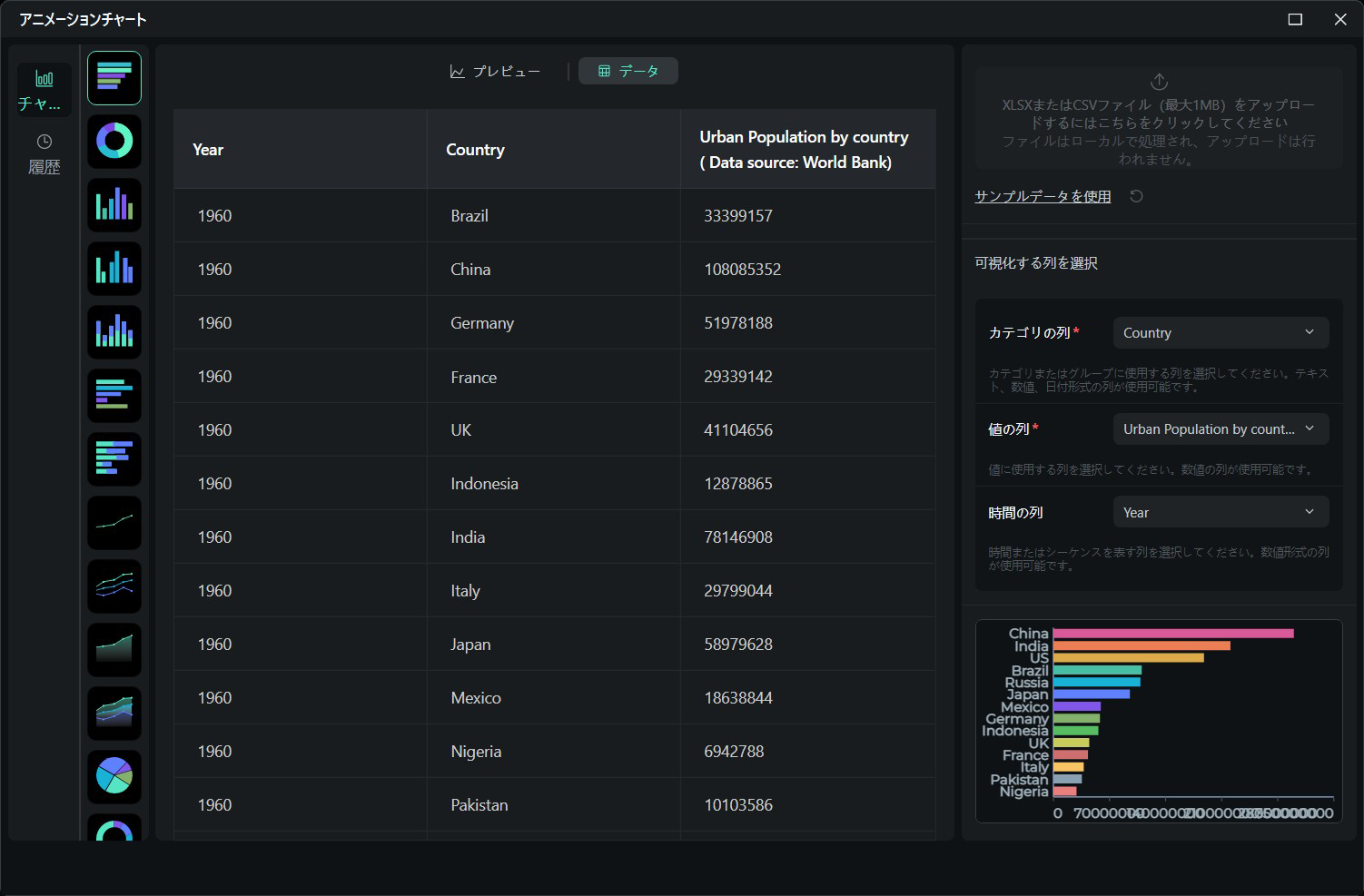This screenshot has height=896, width=1364.
Task: Click the value 6942788
Action: (734, 752)
